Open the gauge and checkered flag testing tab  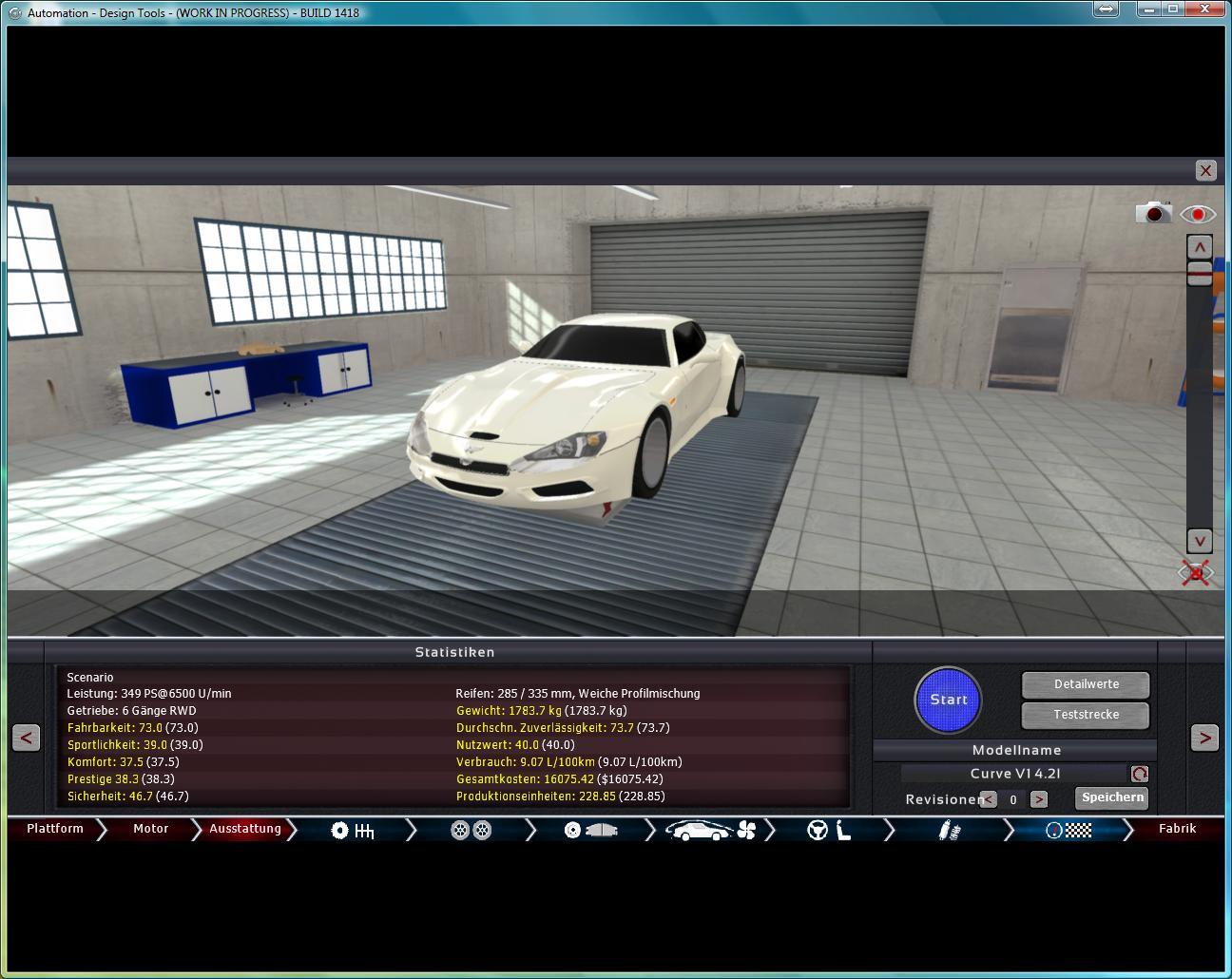[x=1068, y=831]
